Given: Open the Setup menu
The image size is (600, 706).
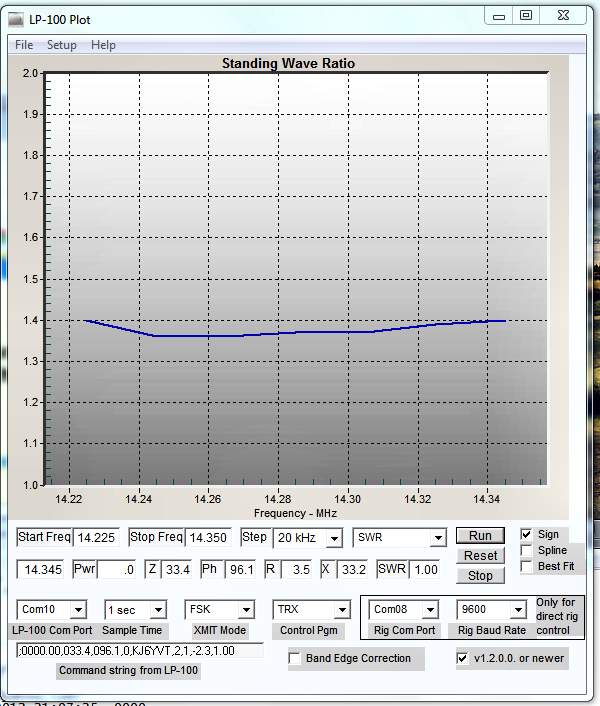Looking at the screenshot, I should point(61,45).
